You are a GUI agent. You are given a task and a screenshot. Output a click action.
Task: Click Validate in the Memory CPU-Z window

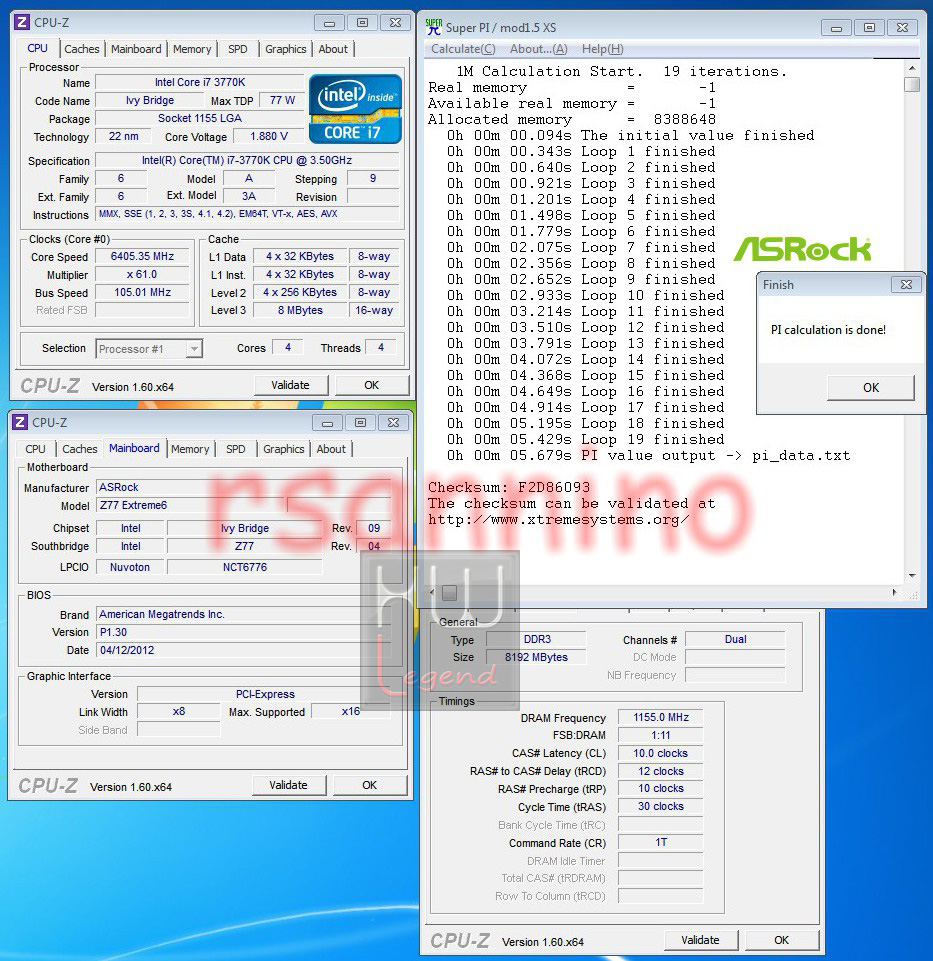pyautogui.click(x=700, y=940)
